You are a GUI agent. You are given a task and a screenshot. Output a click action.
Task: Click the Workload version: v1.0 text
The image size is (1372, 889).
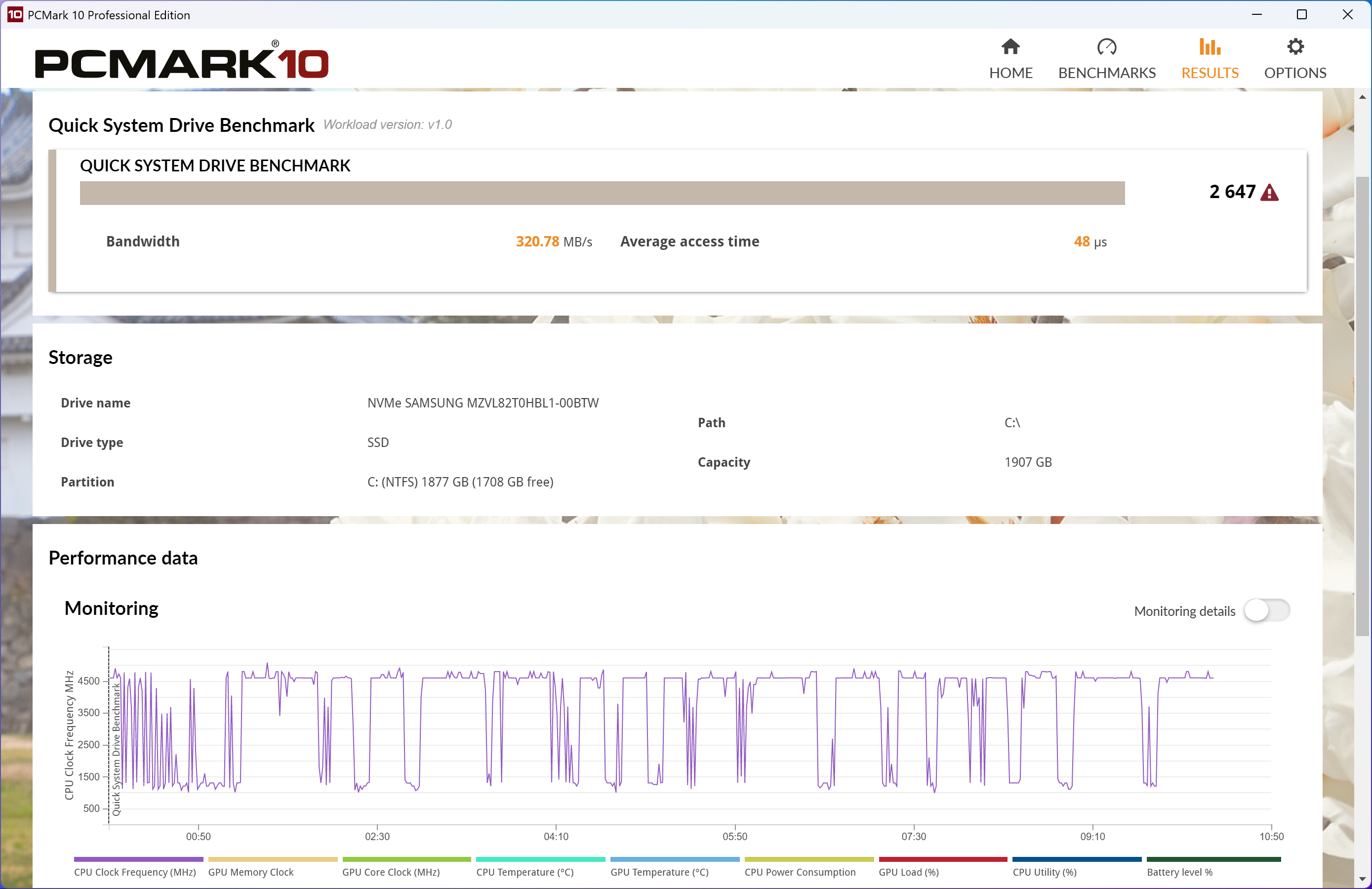387,124
